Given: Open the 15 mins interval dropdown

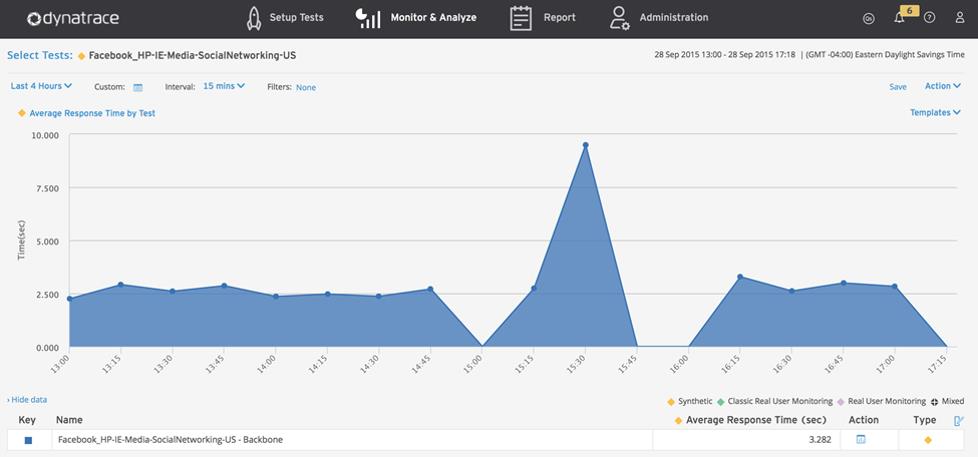Looking at the screenshot, I should point(223,87).
